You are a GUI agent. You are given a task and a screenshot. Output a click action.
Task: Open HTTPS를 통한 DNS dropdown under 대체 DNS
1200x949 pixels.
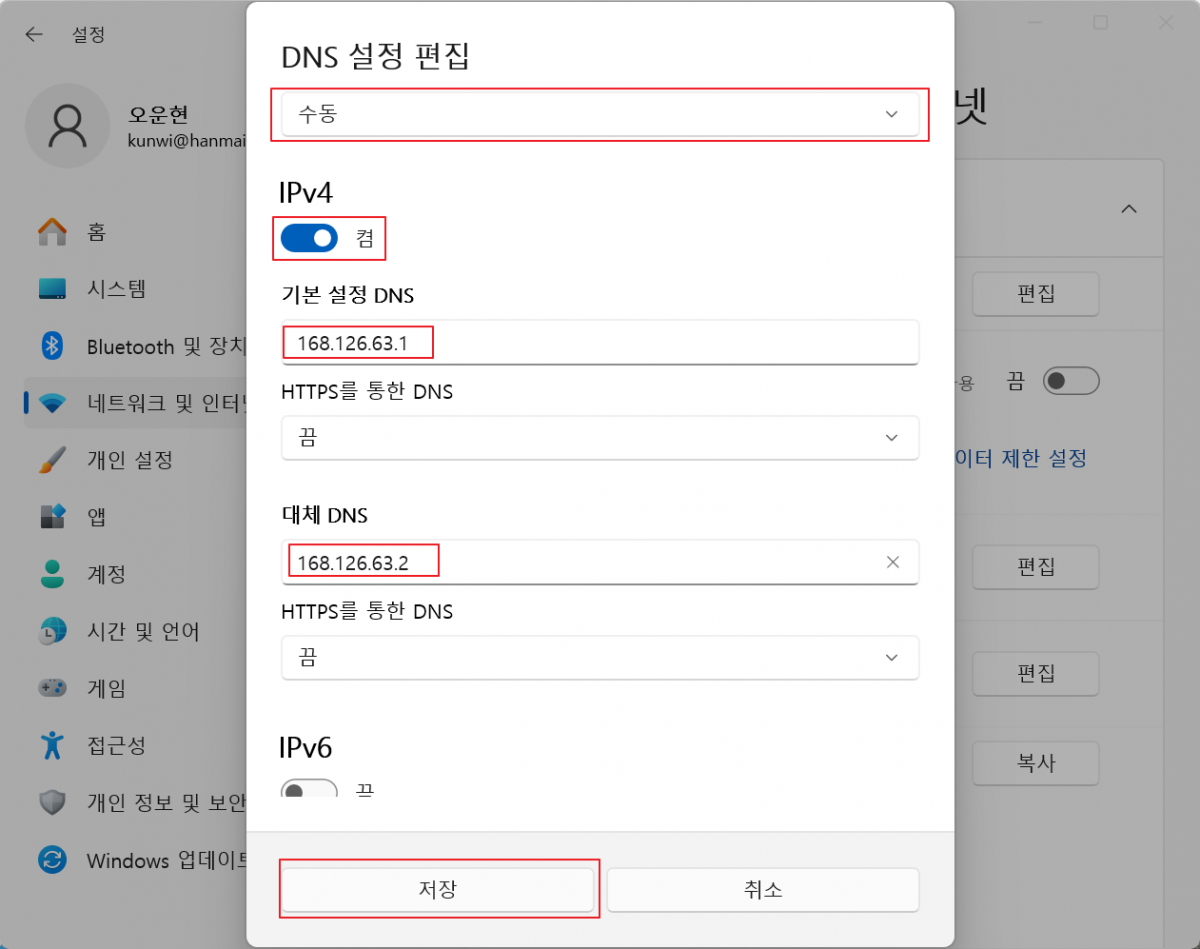pyautogui.click(x=600, y=658)
